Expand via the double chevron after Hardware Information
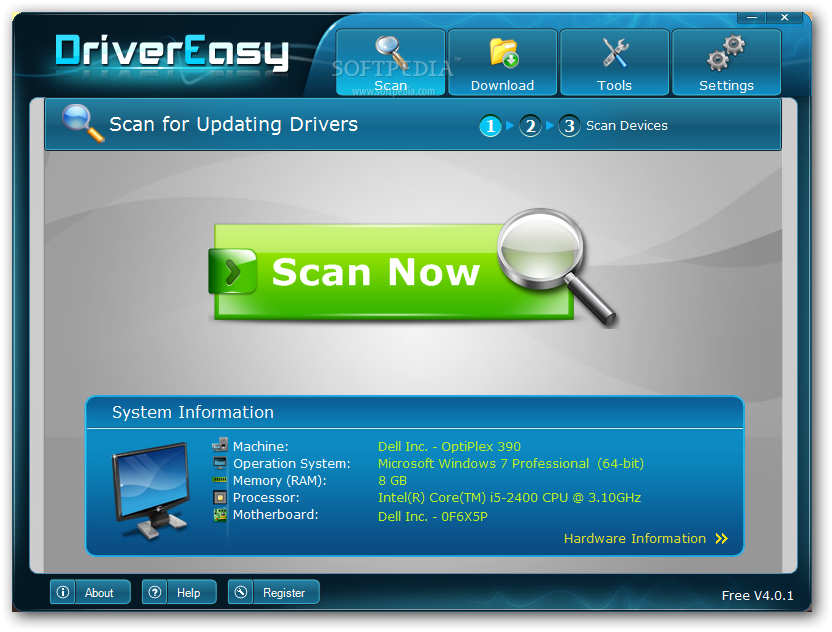The width and height of the screenshot is (832, 632). (722, 539)
